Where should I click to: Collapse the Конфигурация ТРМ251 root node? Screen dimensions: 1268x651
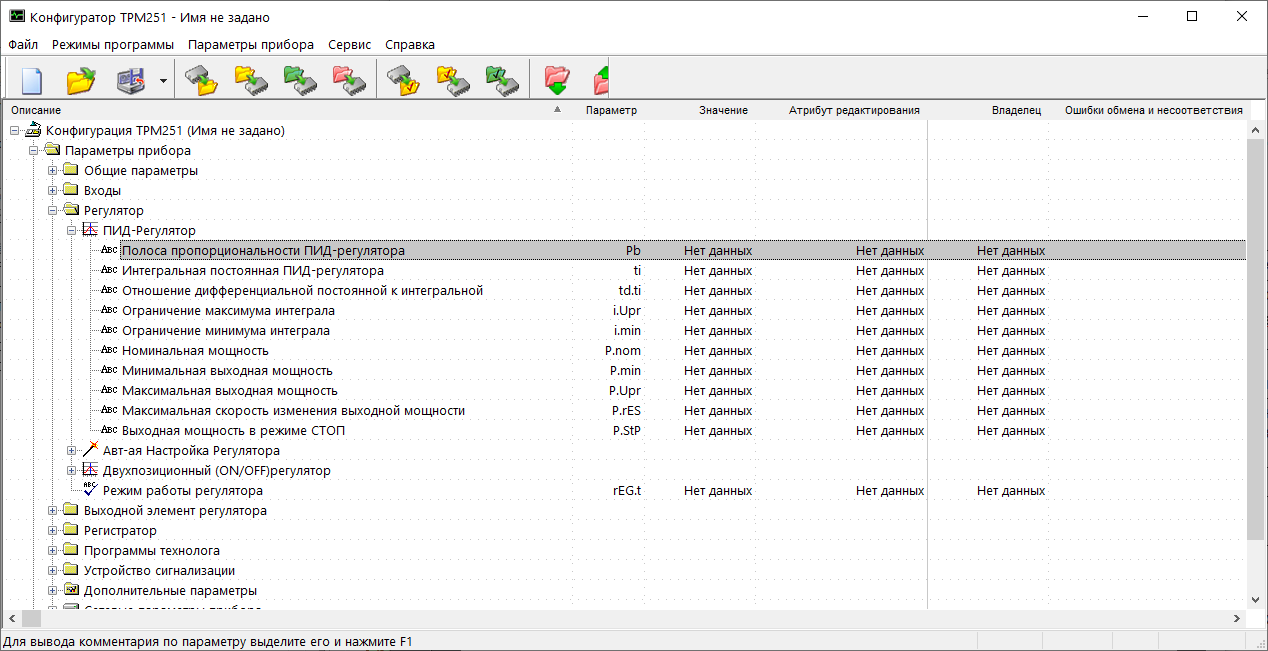(x=15, y=131)
